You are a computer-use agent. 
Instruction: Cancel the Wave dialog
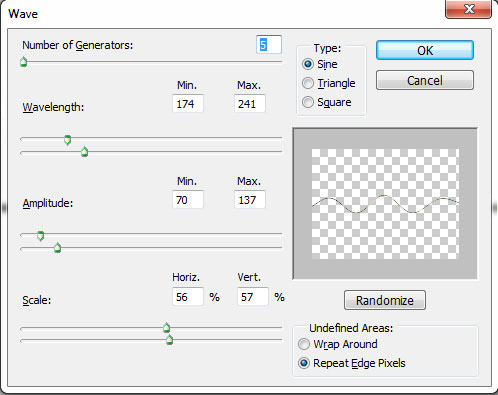click(x=425, y=80)
